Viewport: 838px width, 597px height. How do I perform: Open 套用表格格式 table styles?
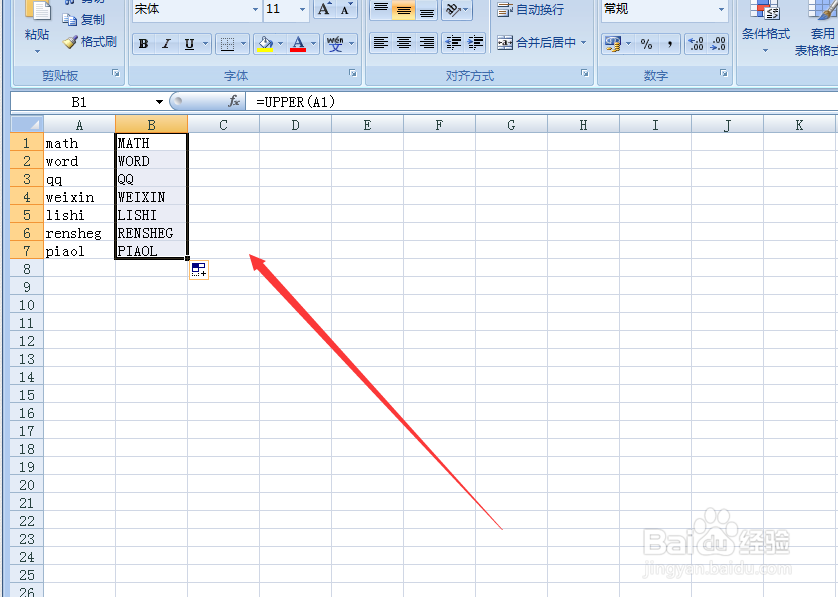click(x=817, y=27)
